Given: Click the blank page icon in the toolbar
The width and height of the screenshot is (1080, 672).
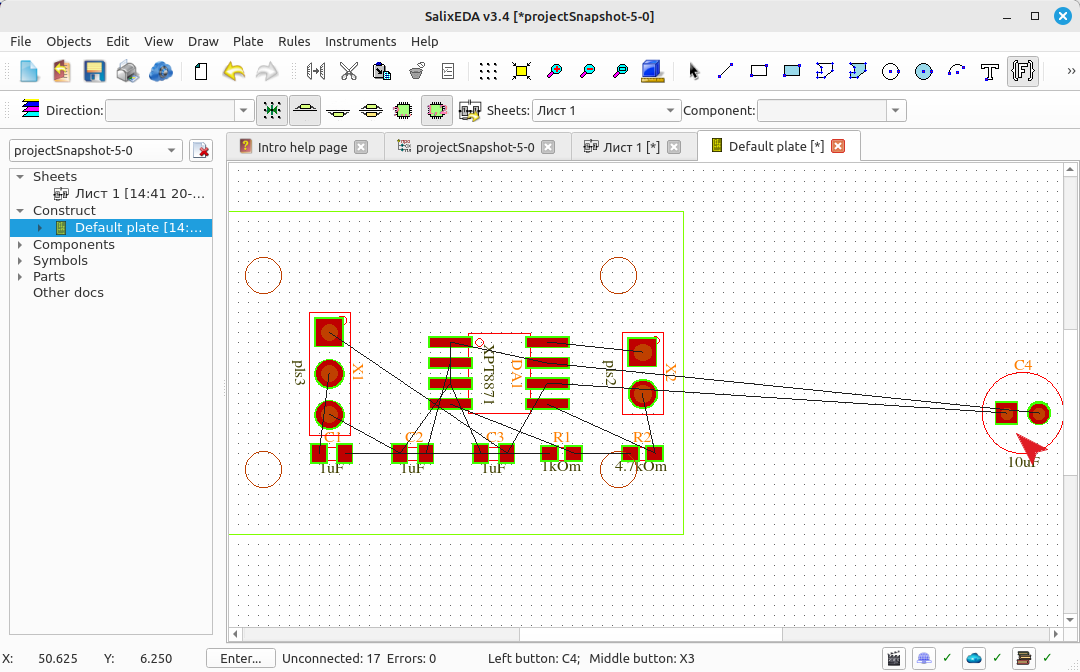Looking at the screenshot, I should [200, 71].
